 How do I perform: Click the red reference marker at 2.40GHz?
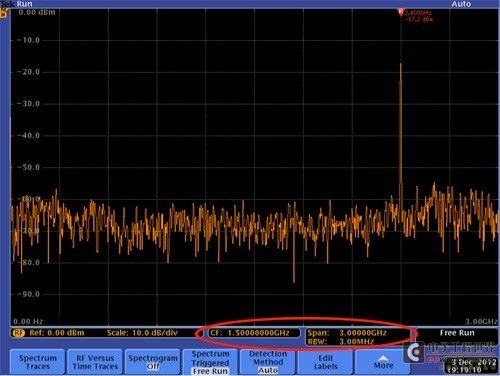pyautogui.click(x=401, y=12)
